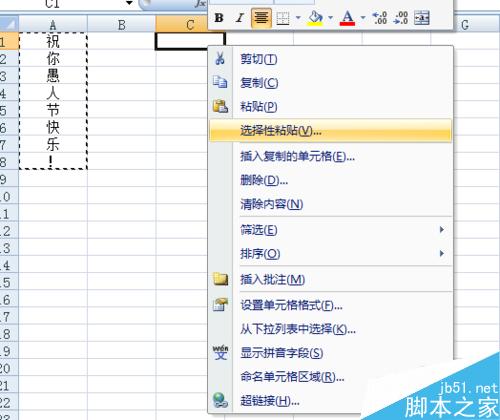Click cell containing 愚
This screenshot has height=420, width=500.
click(53, 75)
